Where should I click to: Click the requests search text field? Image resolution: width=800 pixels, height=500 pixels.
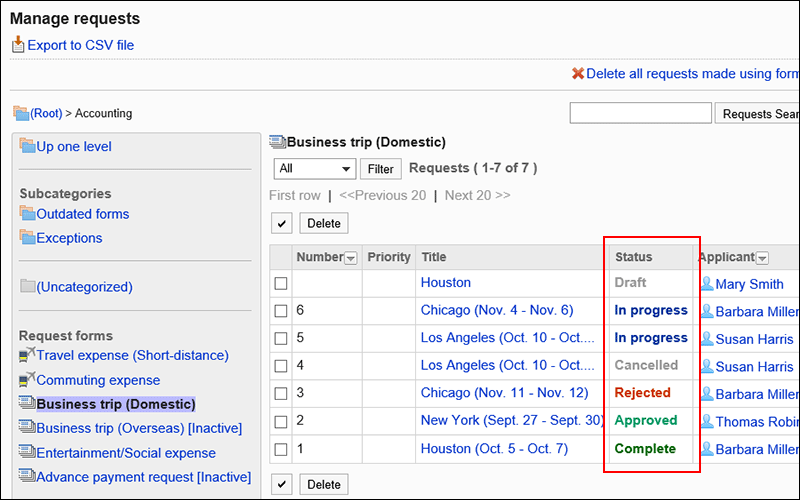click(641, 113)
